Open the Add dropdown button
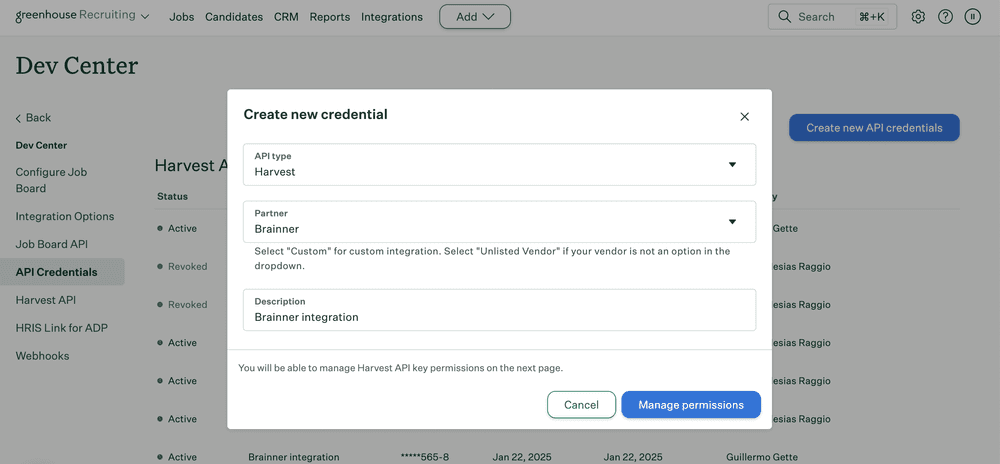 475,17
